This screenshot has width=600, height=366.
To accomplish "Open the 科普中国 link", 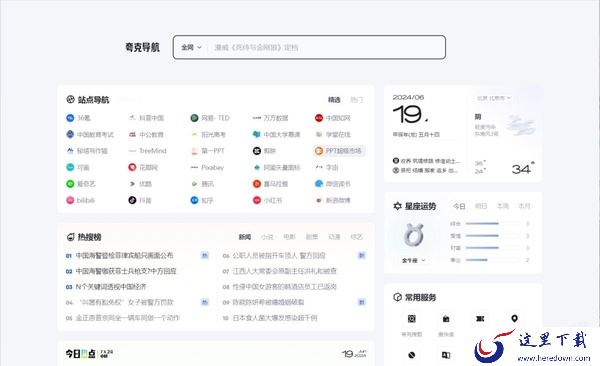I will tap(152, 118).
